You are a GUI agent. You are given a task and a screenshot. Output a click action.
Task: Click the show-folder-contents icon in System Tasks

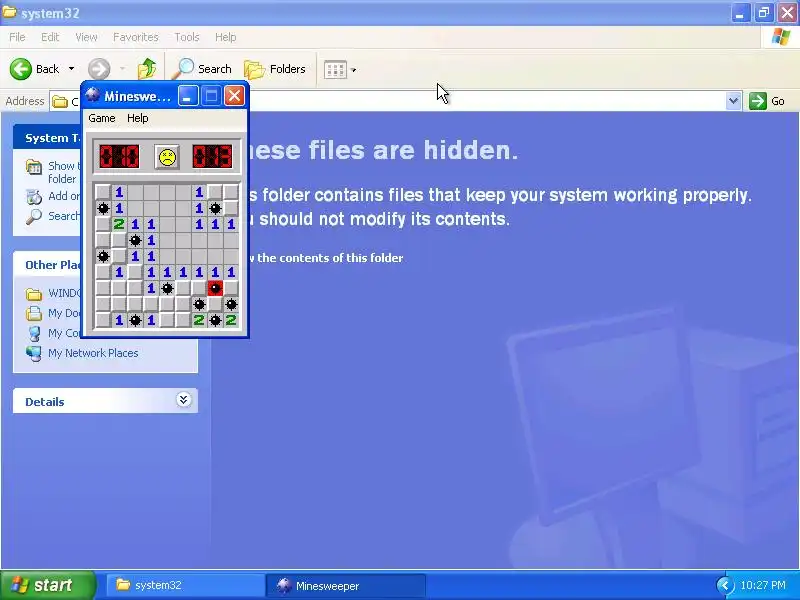(x=34, y=167)
